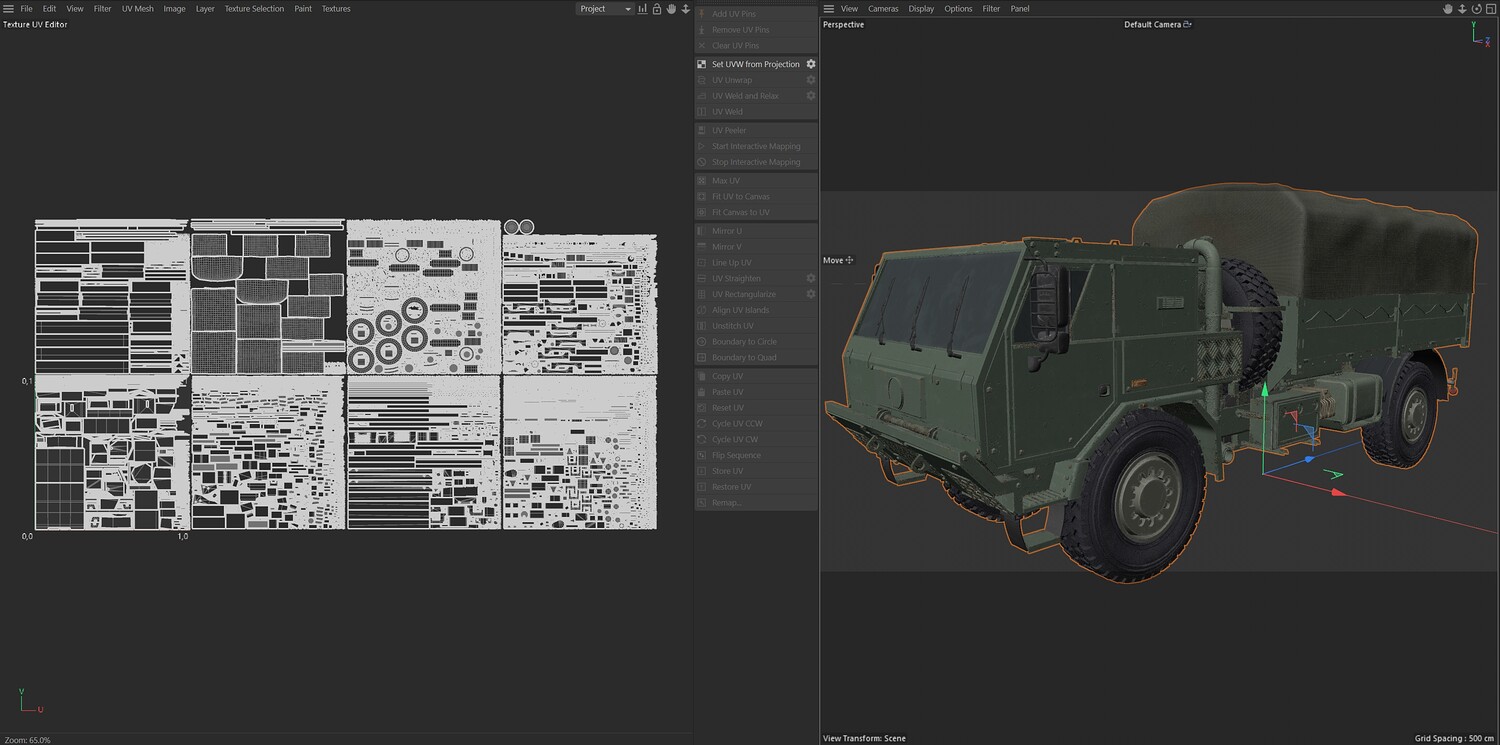
Task: Click the pan hand icon in UV editor
Action: (x=672, y=9)
